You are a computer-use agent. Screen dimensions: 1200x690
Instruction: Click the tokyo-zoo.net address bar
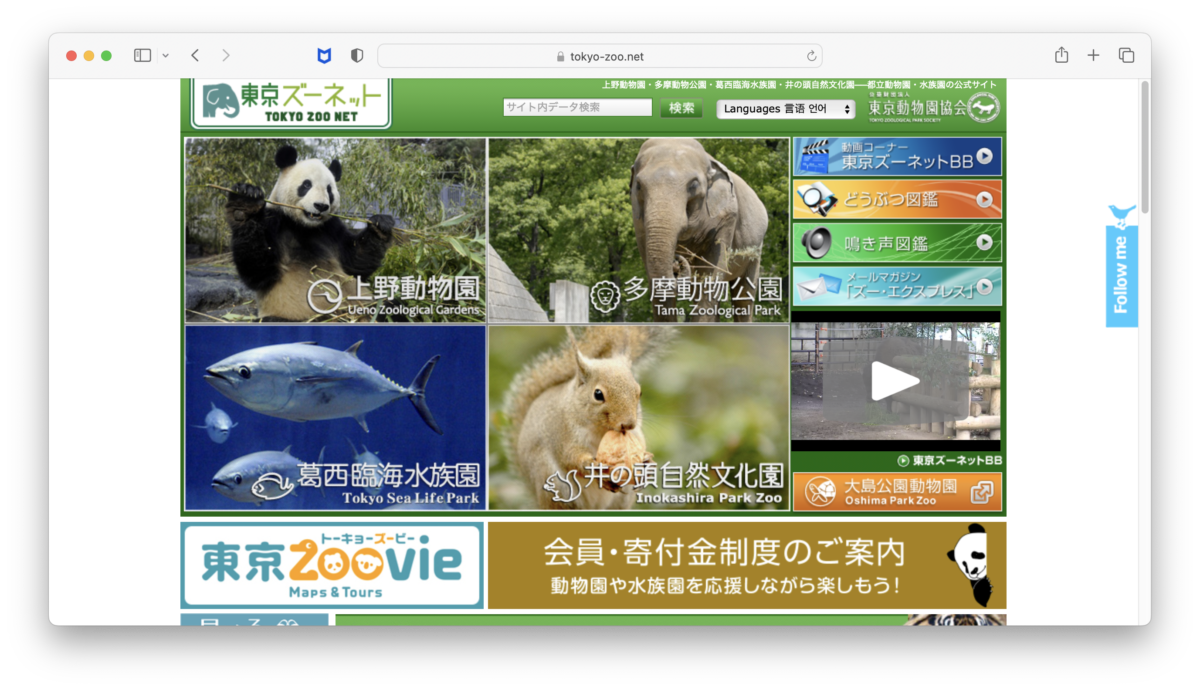[x=600, y=56]
